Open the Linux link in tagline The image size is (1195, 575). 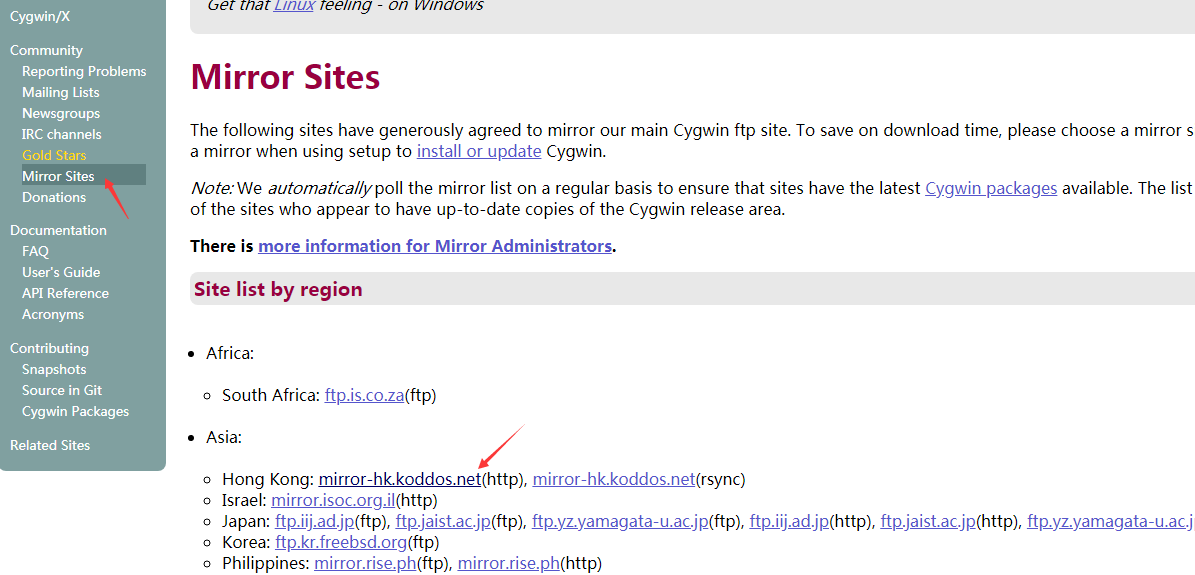pyautogui.click(x=294, y=6)
